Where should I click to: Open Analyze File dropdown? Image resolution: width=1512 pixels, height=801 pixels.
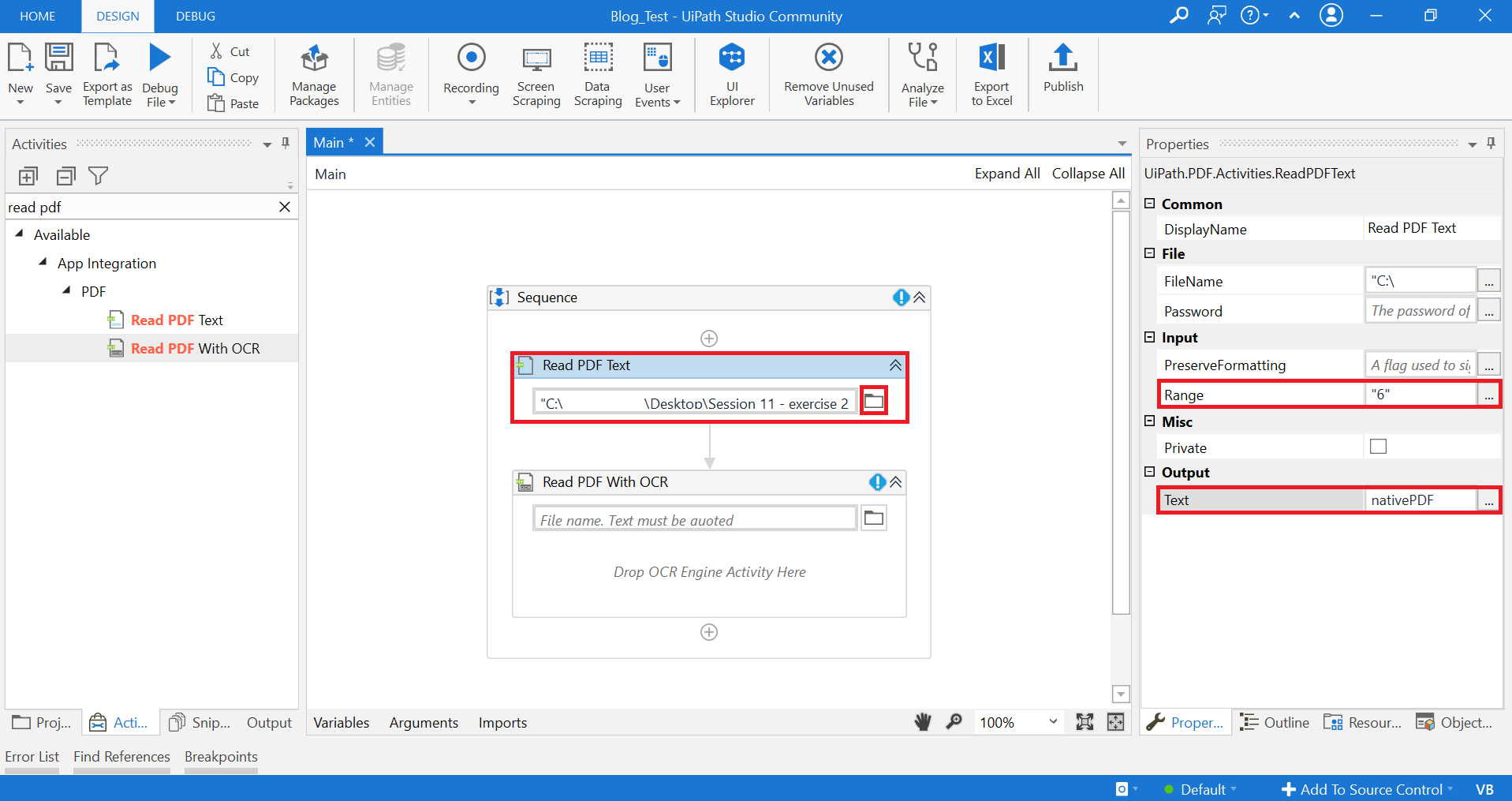[935, 103]
